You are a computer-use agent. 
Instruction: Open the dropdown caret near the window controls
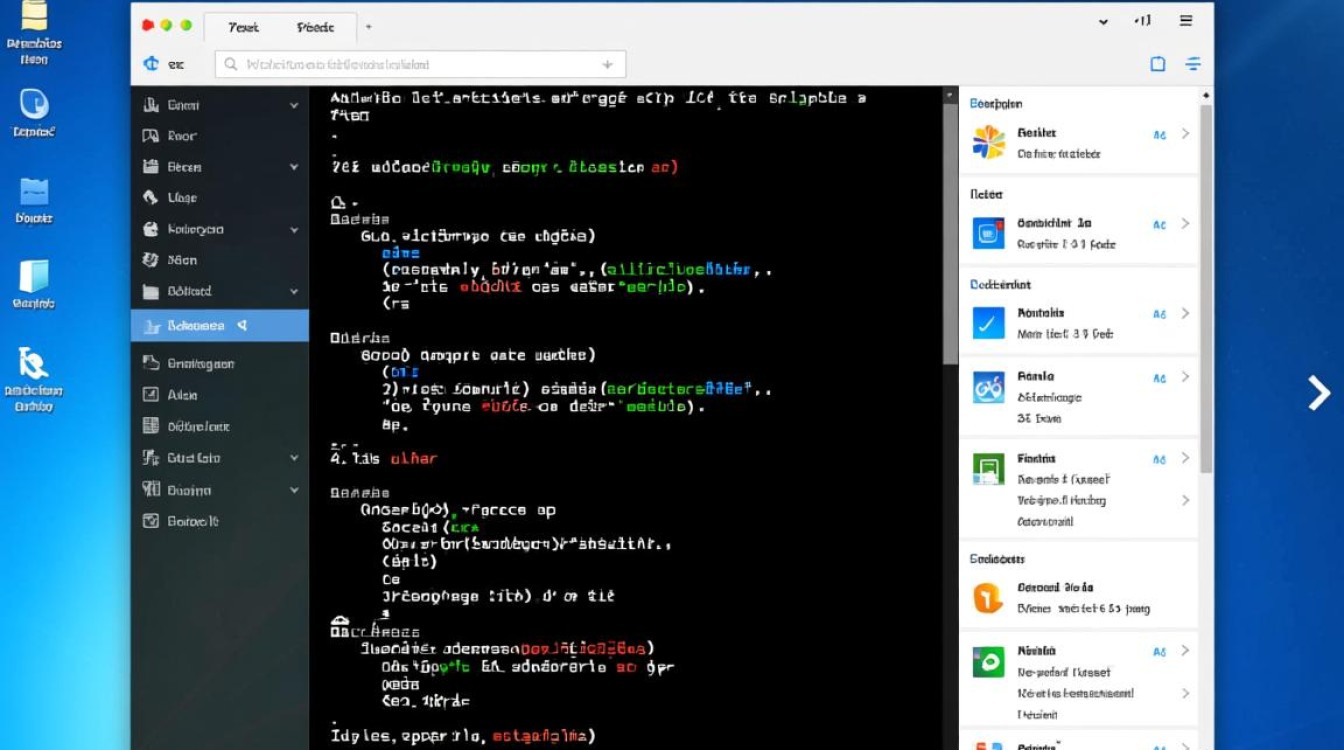click(1103, 21)
